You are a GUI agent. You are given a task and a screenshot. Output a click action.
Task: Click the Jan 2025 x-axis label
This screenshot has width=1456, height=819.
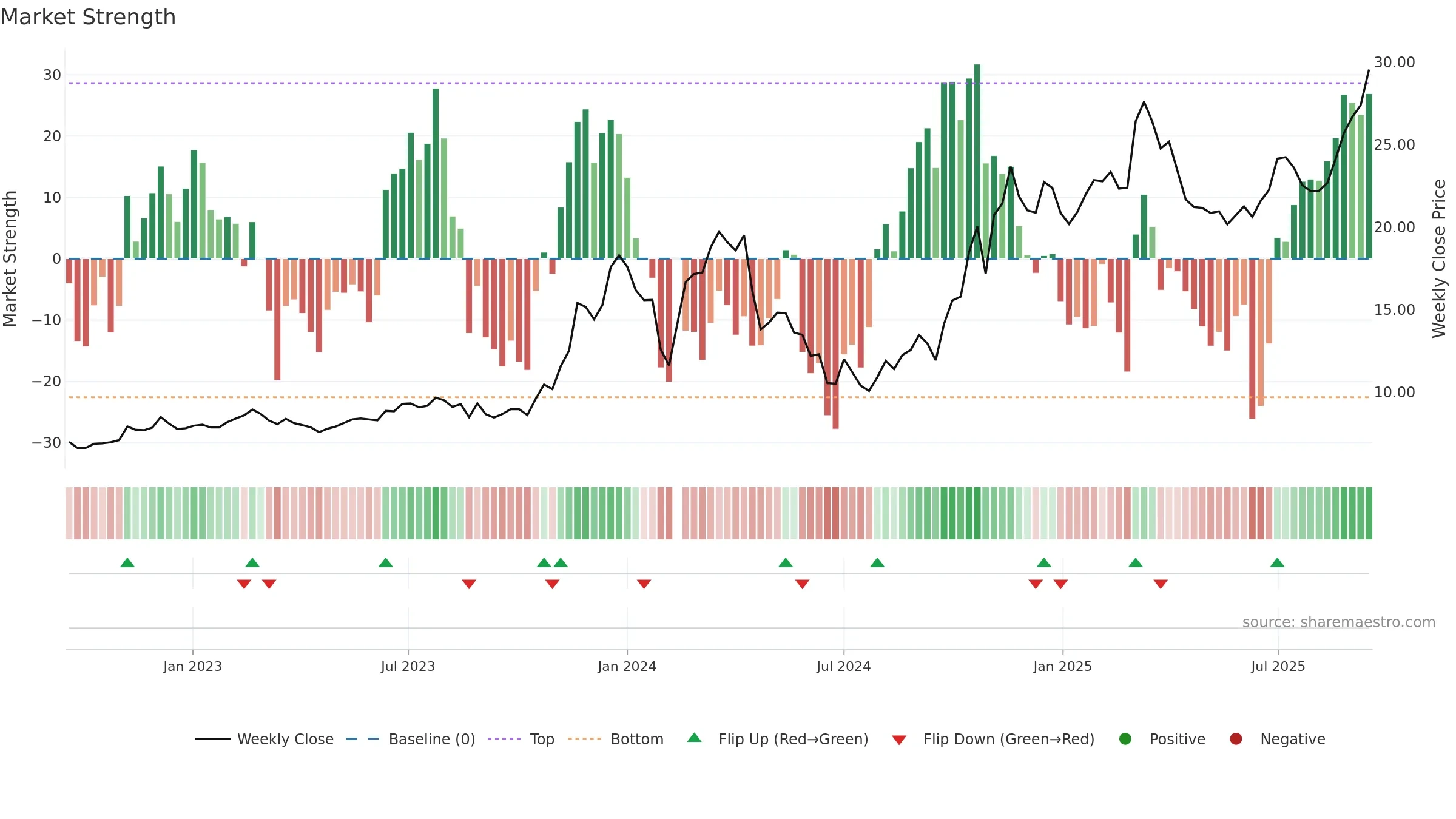1062,666
